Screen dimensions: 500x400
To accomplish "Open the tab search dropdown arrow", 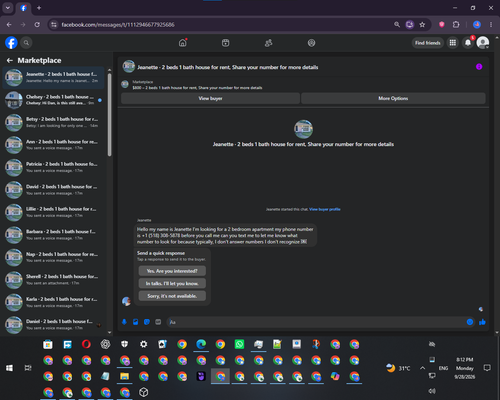I will tap(8, 8).
